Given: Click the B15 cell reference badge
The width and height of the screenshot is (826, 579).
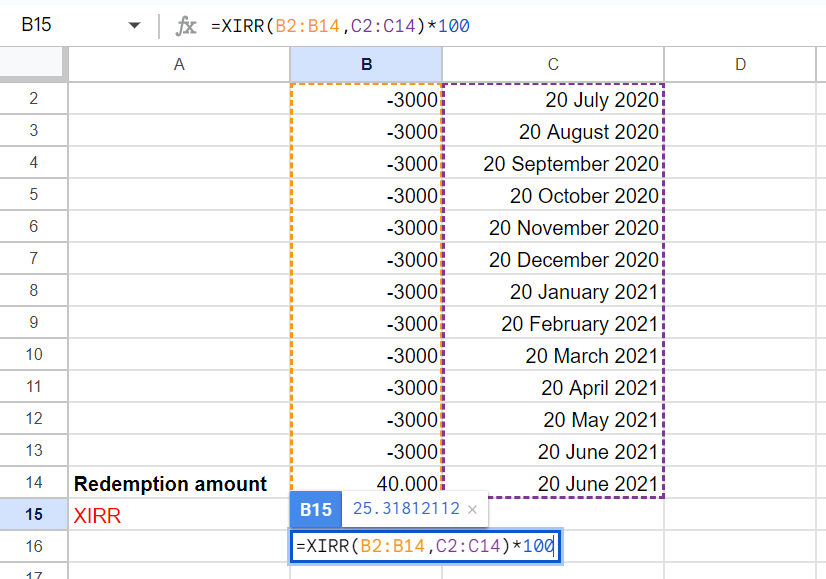Looking at the screenshot, I should pos(315,510).
